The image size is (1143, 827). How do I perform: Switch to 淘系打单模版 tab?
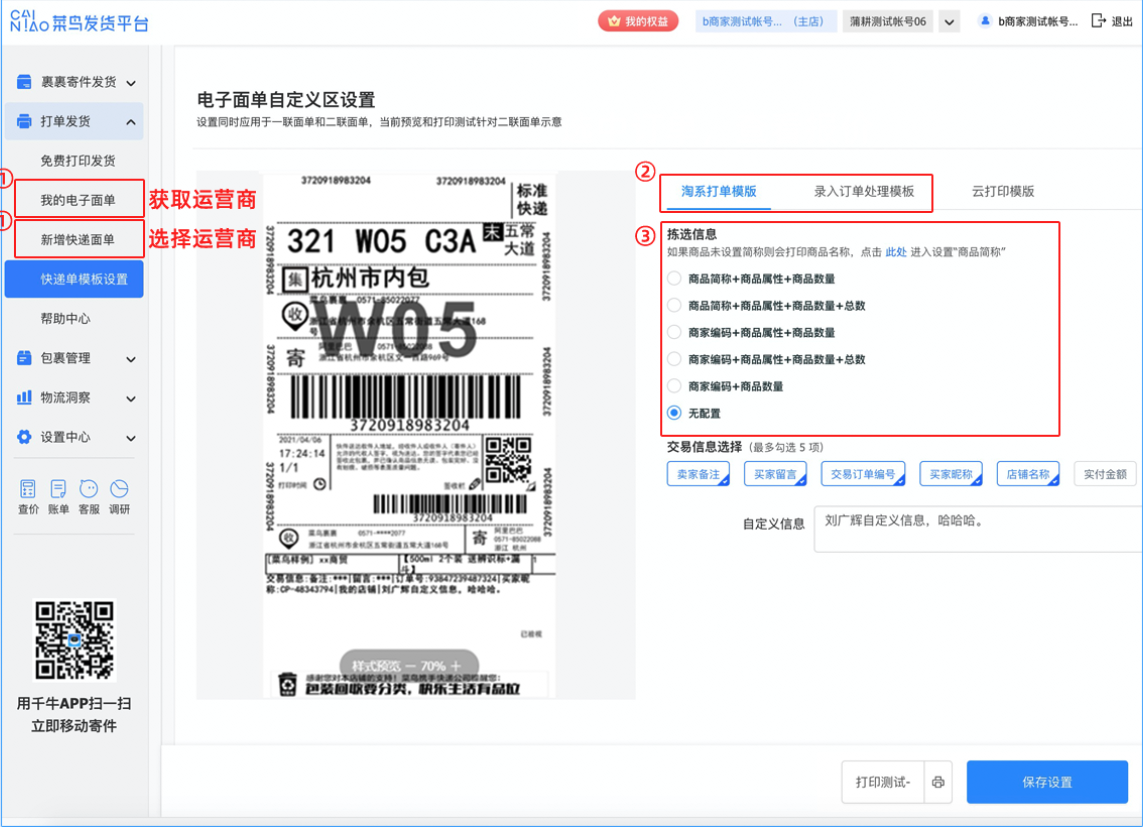click(x=719, y=191)
